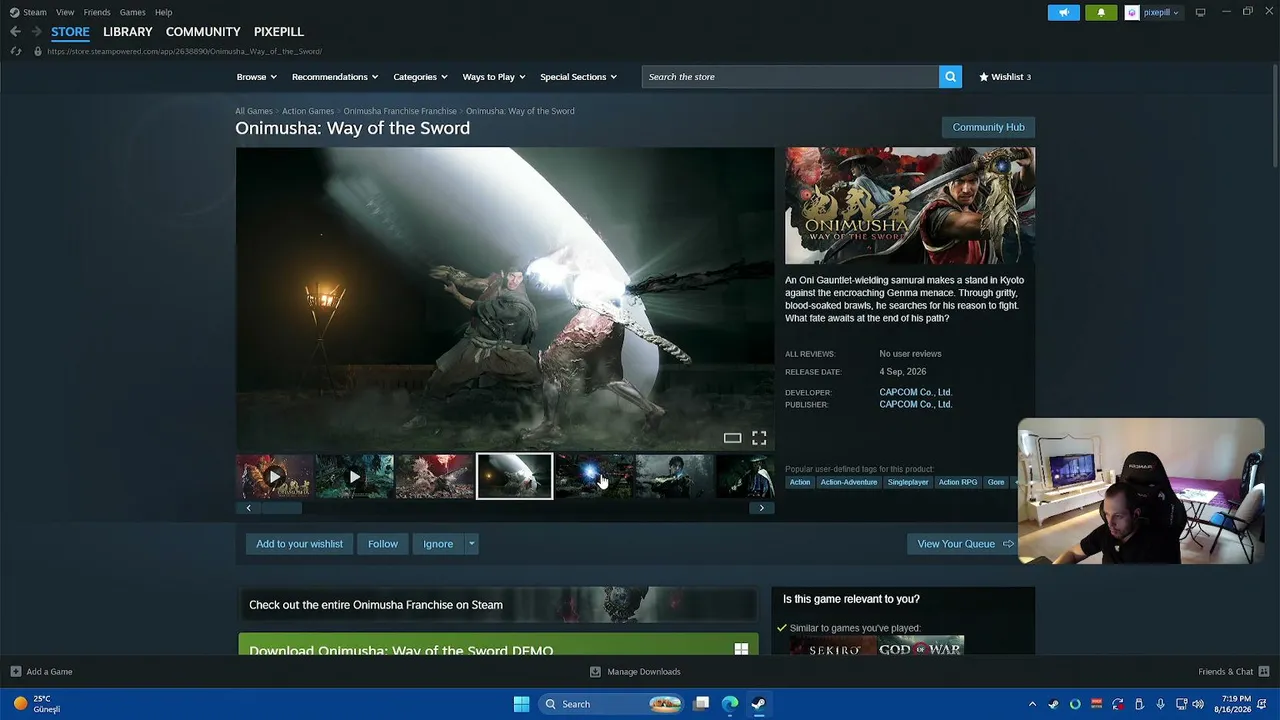Open the pixepill account dropdown
This screenshot has width=1280, height=720.
1161,12
